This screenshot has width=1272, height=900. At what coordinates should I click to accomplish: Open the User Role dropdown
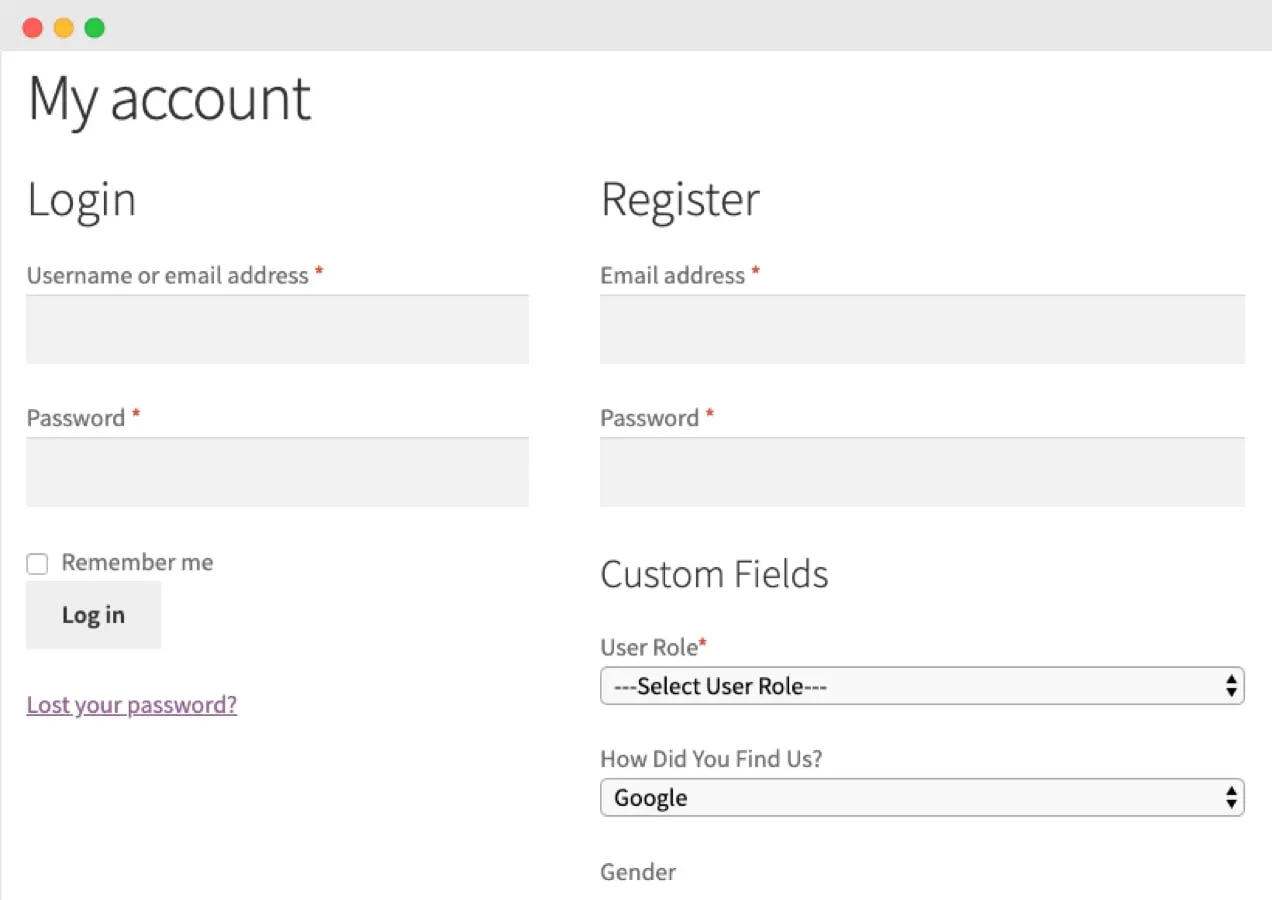pyautogui.click(x=922, y=686)
